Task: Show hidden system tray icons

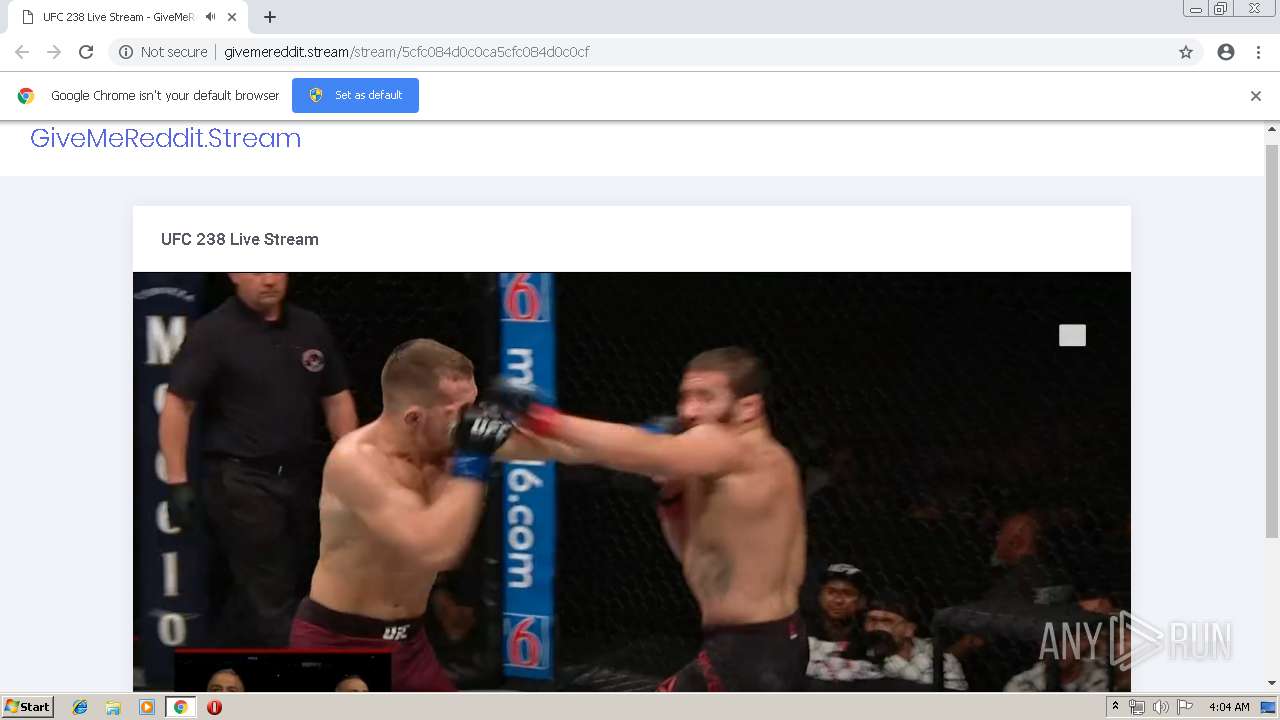Action: [x=1115, y=707]
